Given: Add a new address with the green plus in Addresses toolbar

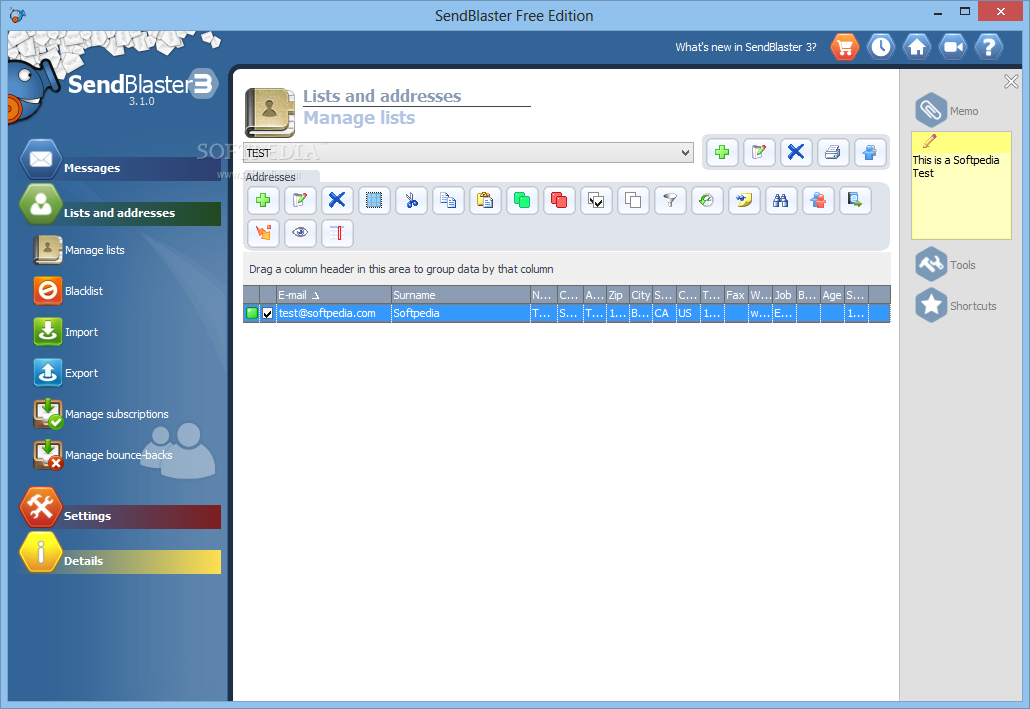Looking at the screenshot, I should point(263,200).
